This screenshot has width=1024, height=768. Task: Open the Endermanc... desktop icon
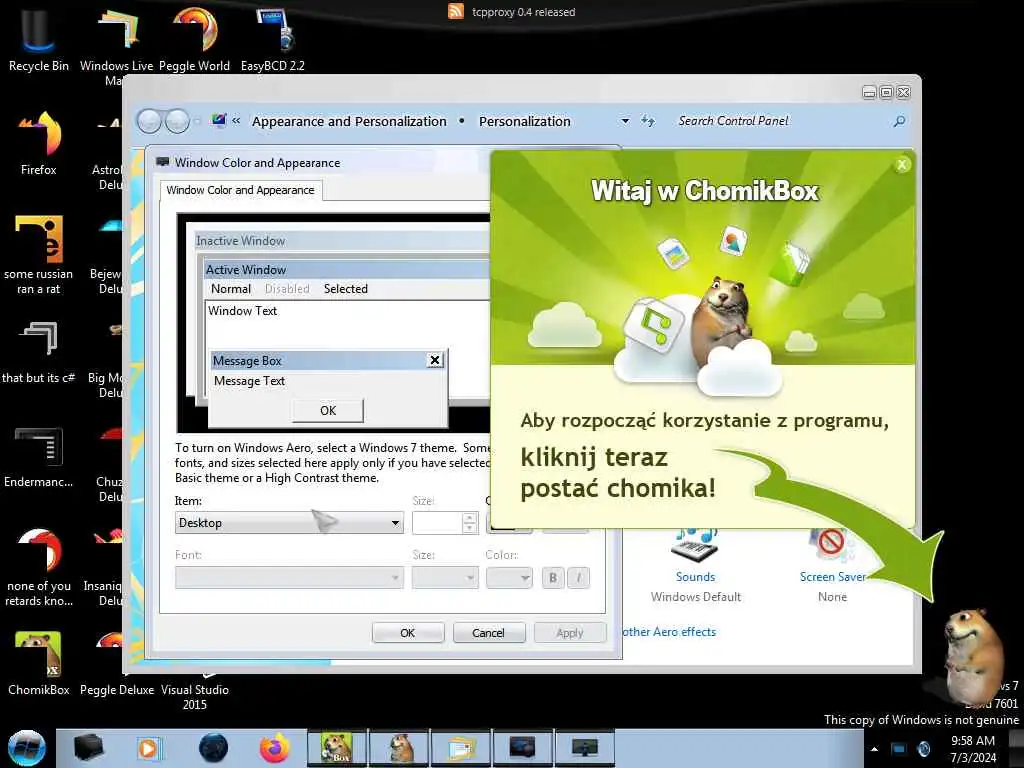click(x=39, y=456)
